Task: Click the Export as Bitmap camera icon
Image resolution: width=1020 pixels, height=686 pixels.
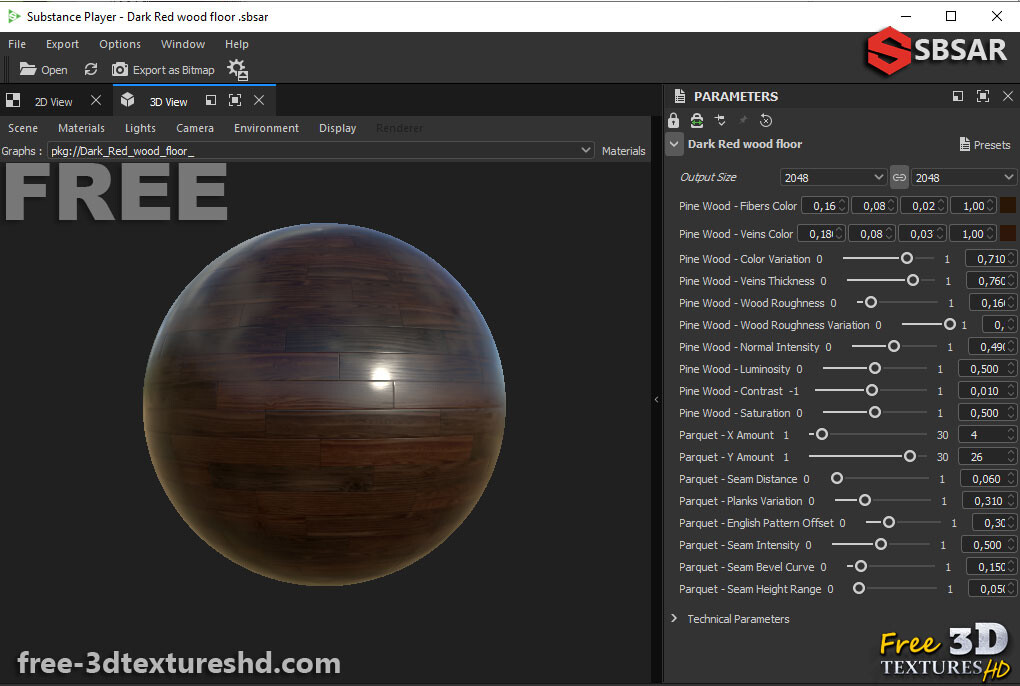Action: (120, 70)
